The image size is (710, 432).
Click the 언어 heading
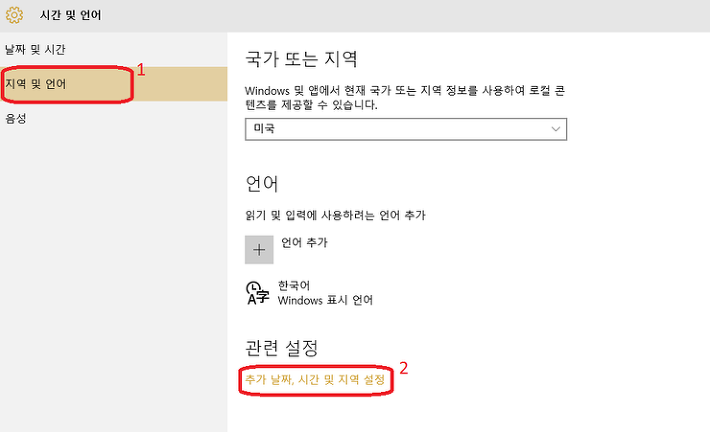261,184
